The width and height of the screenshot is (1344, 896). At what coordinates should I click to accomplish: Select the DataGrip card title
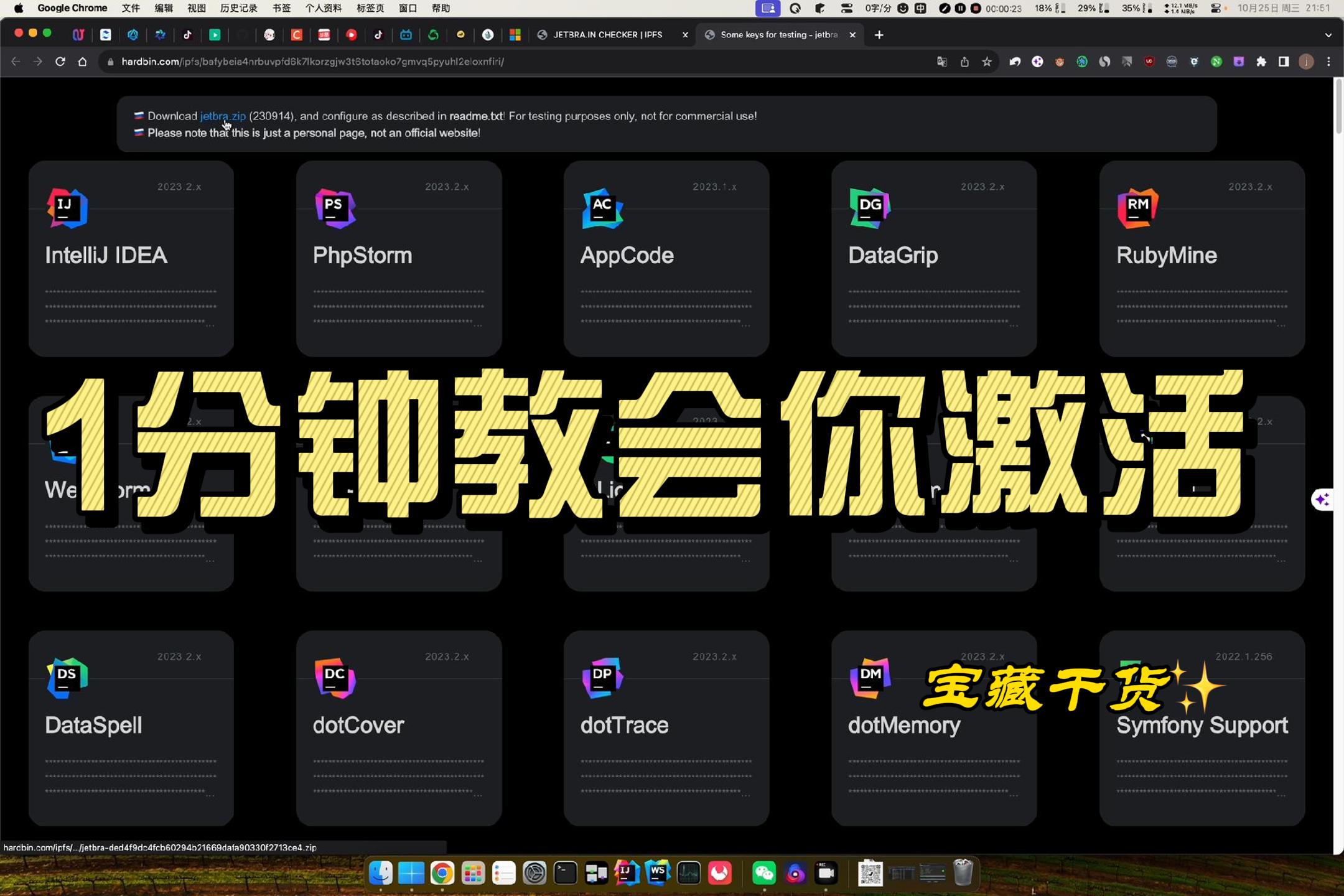893,256
